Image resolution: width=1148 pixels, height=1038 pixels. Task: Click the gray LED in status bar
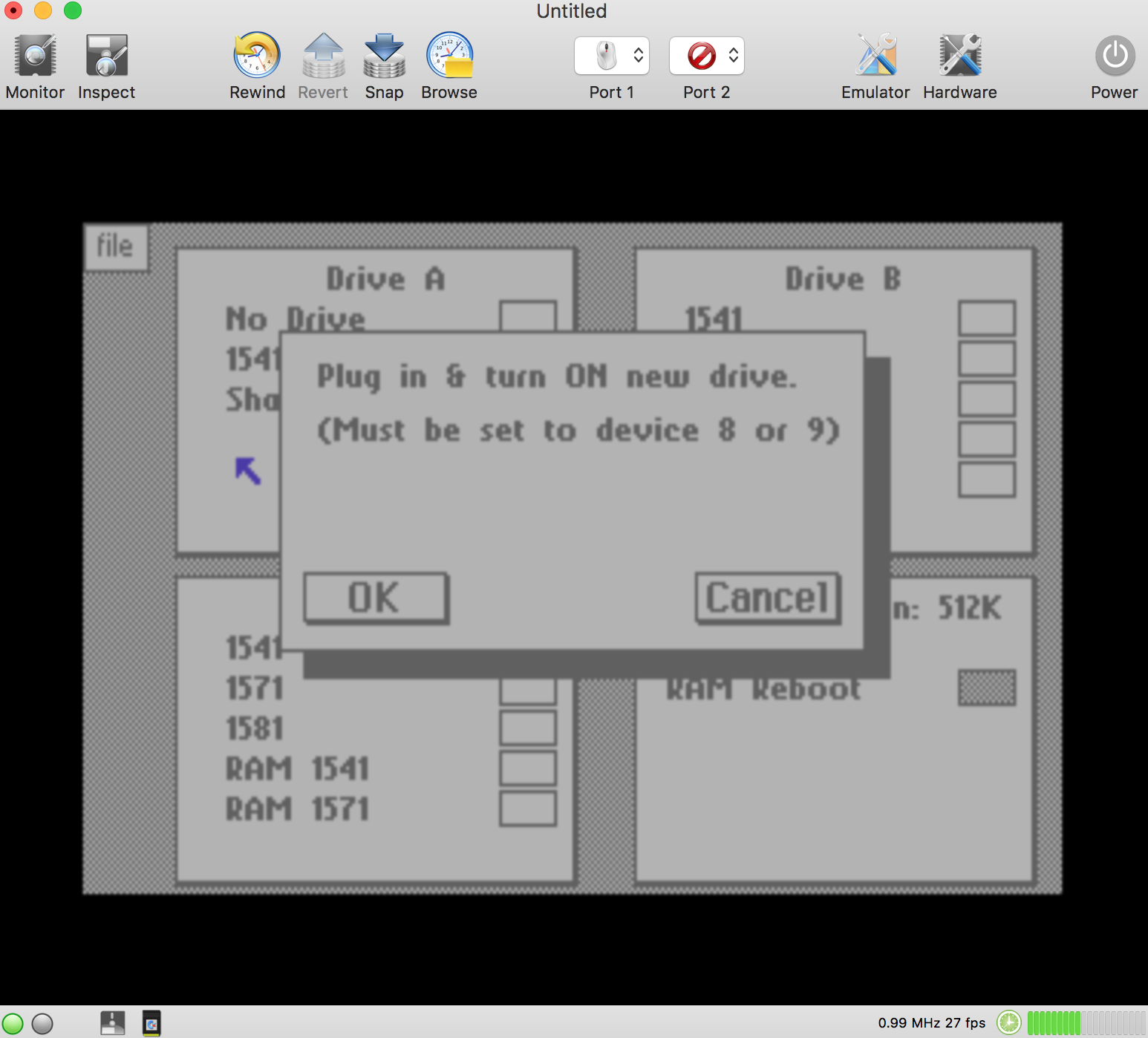pos(42,1024)
